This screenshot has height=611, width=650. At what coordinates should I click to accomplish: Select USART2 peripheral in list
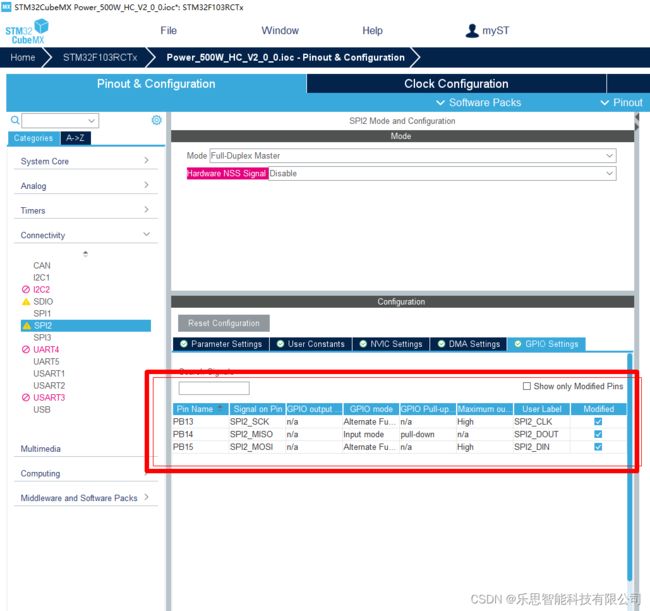click(x=49, y=386)
